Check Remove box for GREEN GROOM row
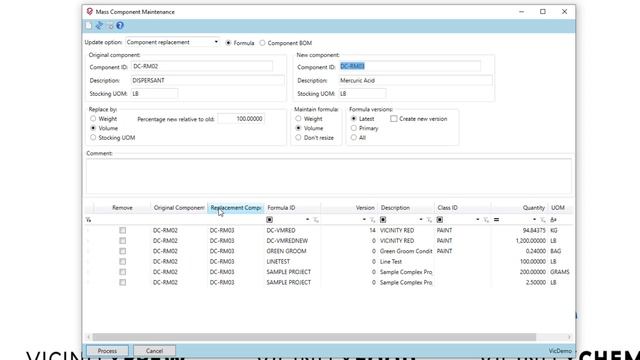This screenshot has width=640, height=360. coord(122,251)
